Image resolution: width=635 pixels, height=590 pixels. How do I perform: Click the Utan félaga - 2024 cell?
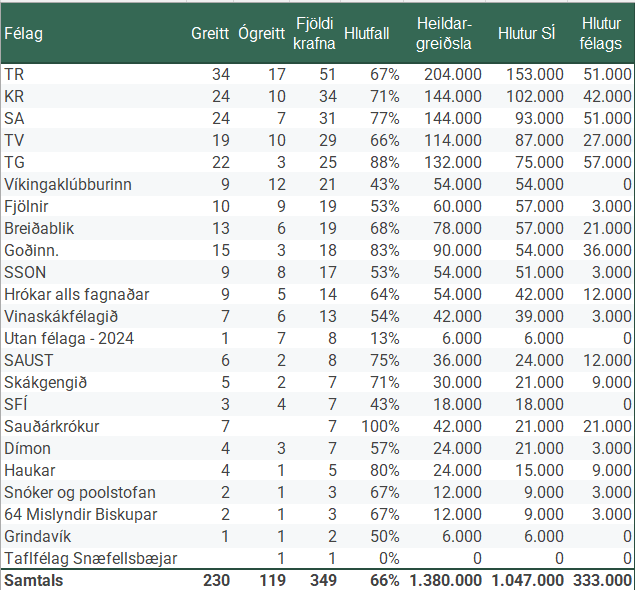[69, 338]
